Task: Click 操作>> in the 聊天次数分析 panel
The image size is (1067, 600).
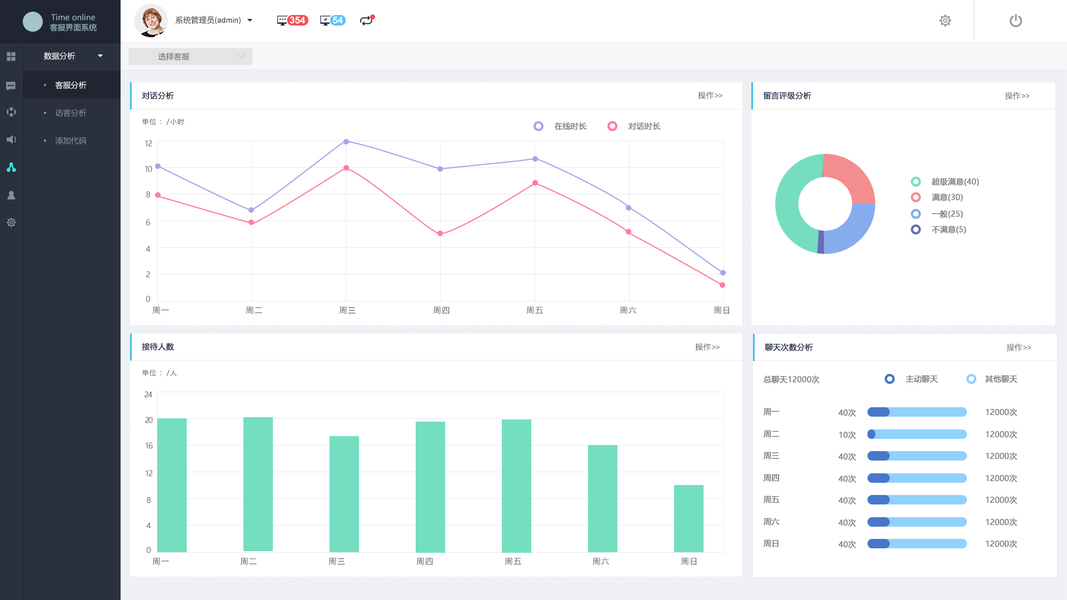Action: pos(1019,348)
